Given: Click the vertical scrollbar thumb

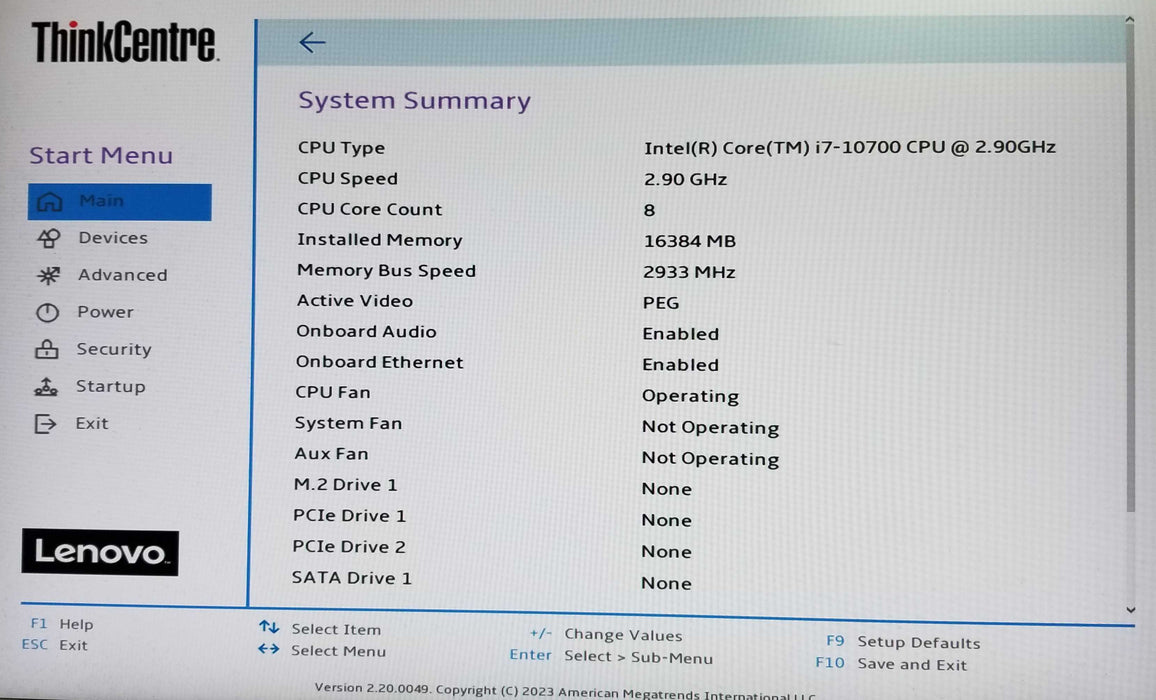Looking at the screenshot, I should 1131,269.
